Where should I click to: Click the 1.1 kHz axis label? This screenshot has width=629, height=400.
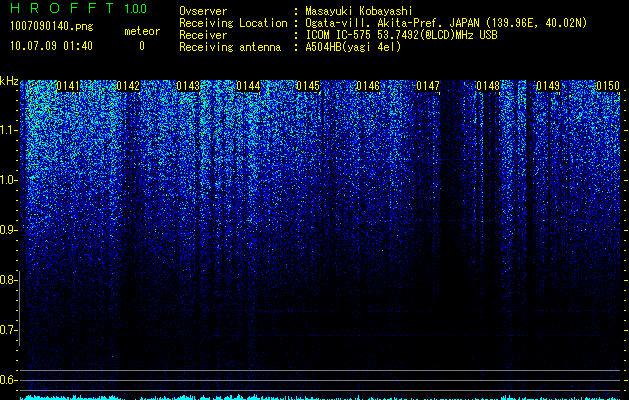pyautogui.click(x=8, y=130)
